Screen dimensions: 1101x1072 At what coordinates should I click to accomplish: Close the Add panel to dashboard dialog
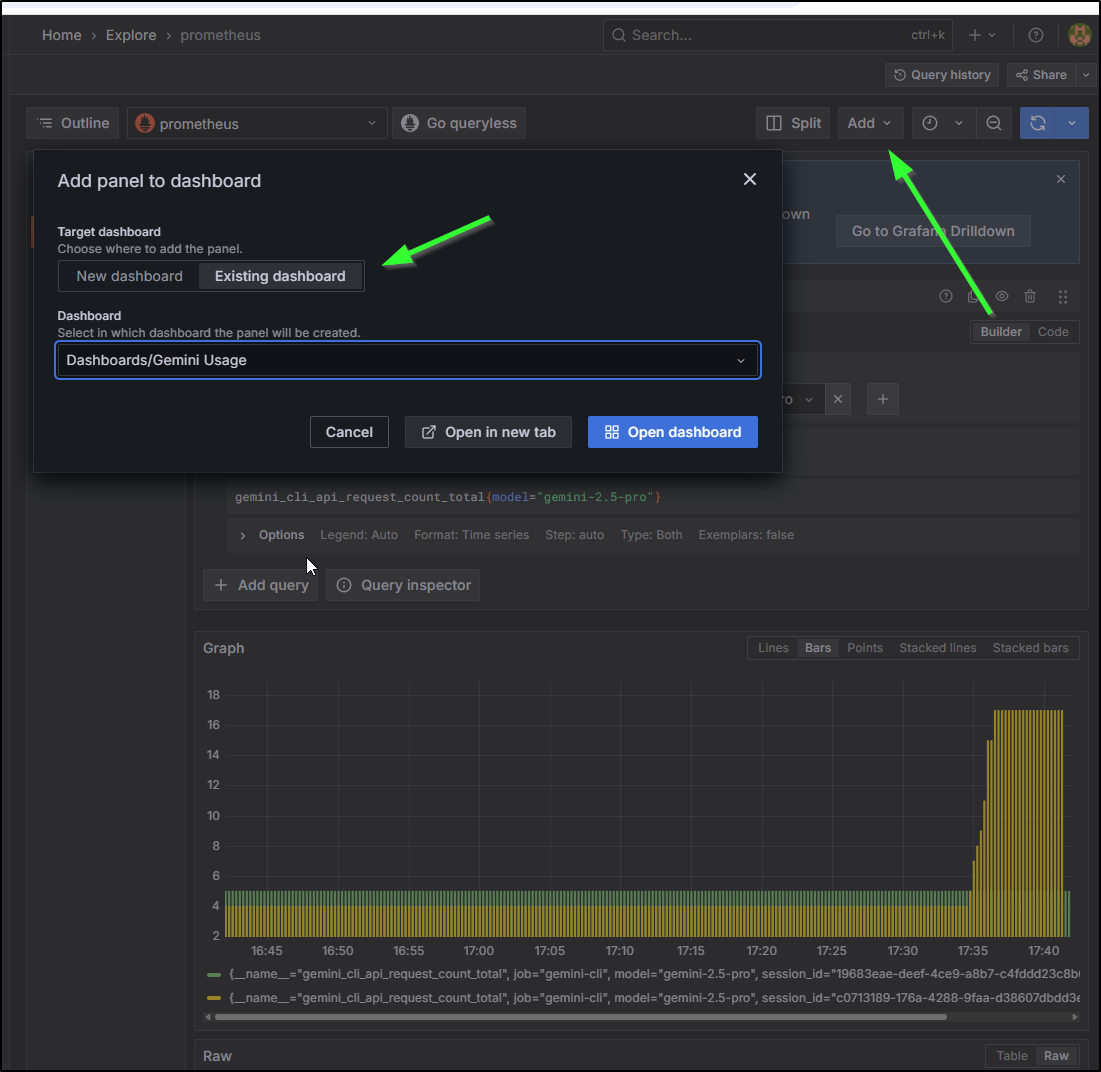coord(750,180)
